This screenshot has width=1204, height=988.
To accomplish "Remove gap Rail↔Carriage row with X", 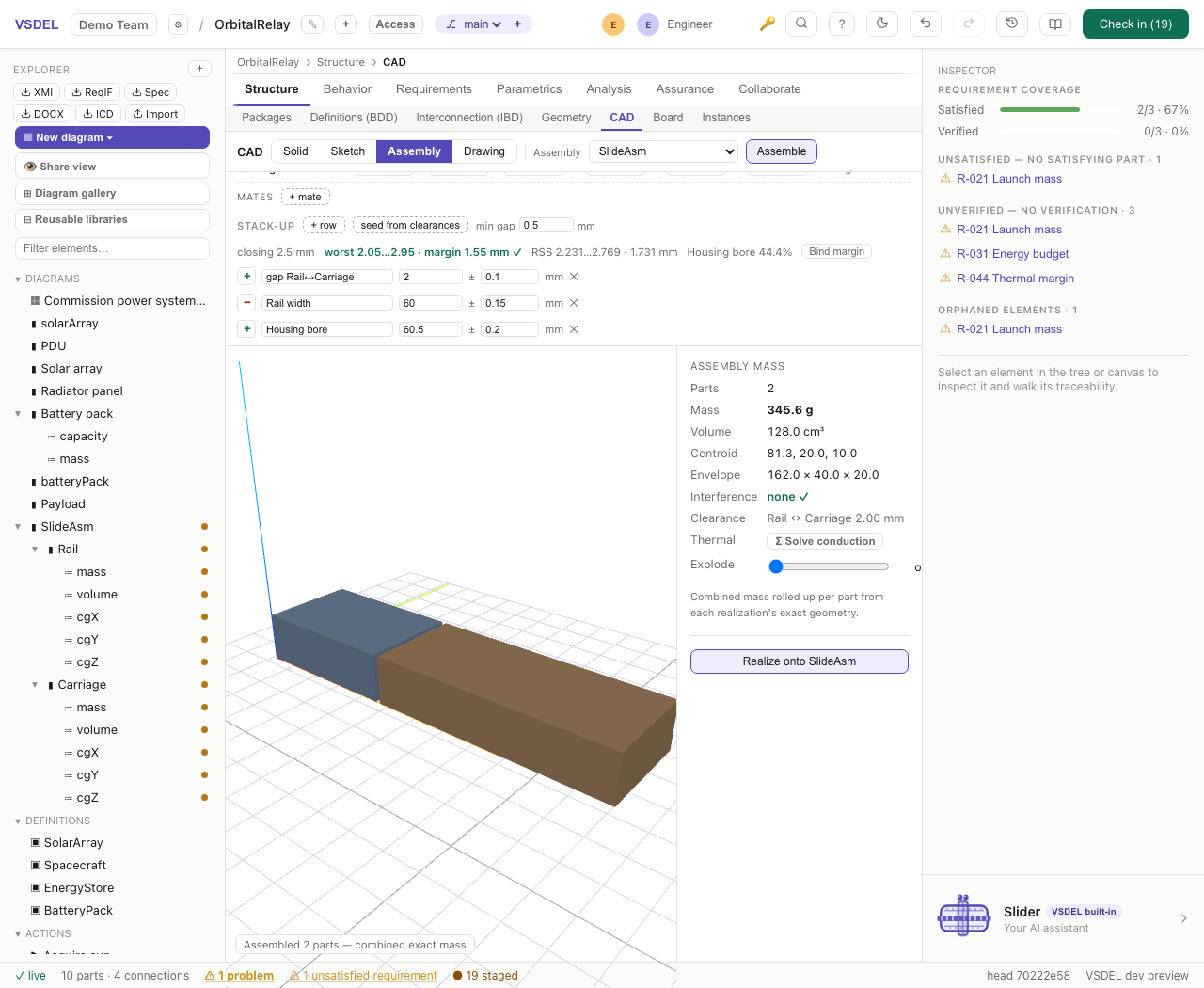I will coord(574,277).
